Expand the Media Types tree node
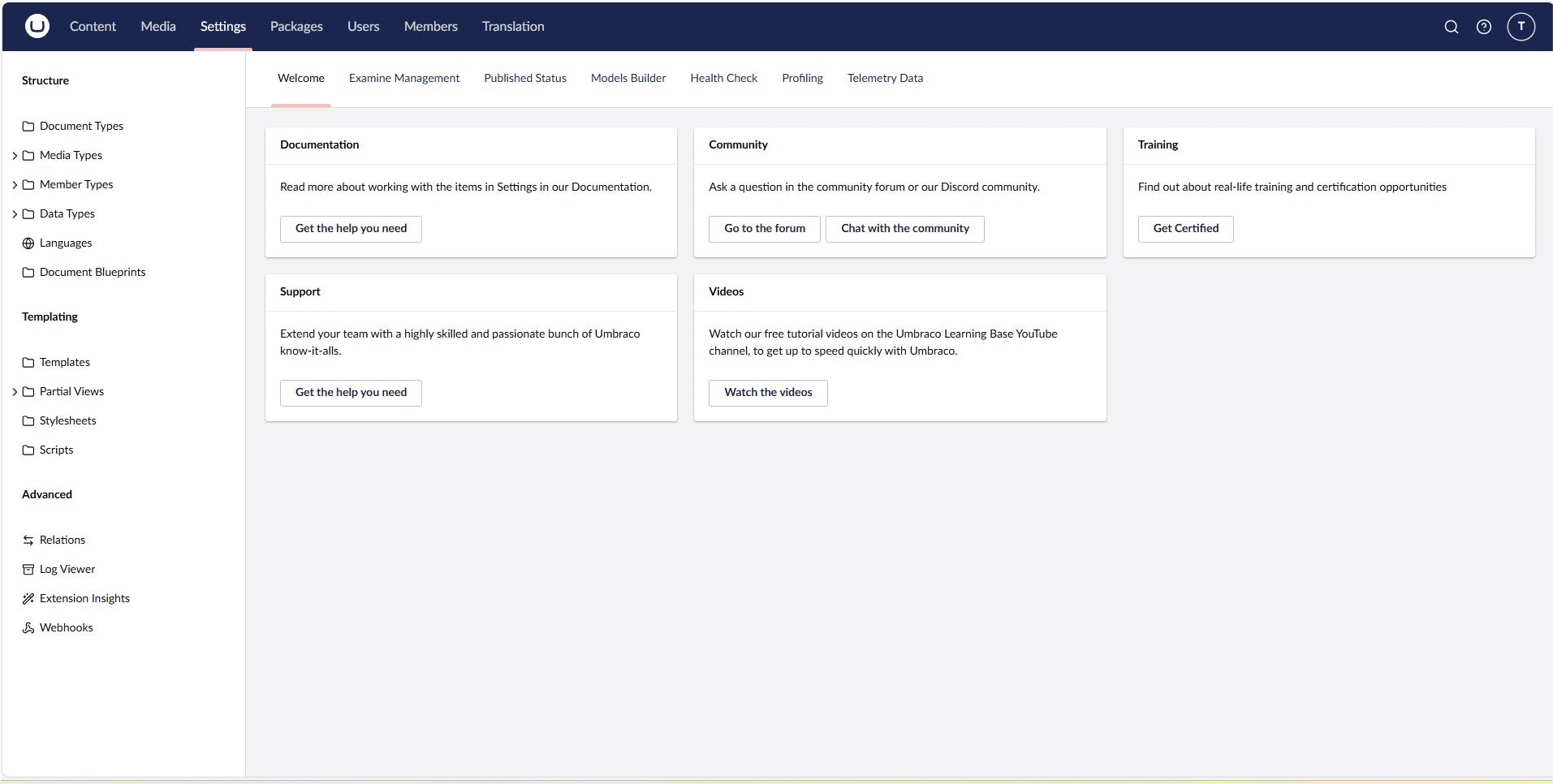 pyautogui.click(x=14, y=155)
